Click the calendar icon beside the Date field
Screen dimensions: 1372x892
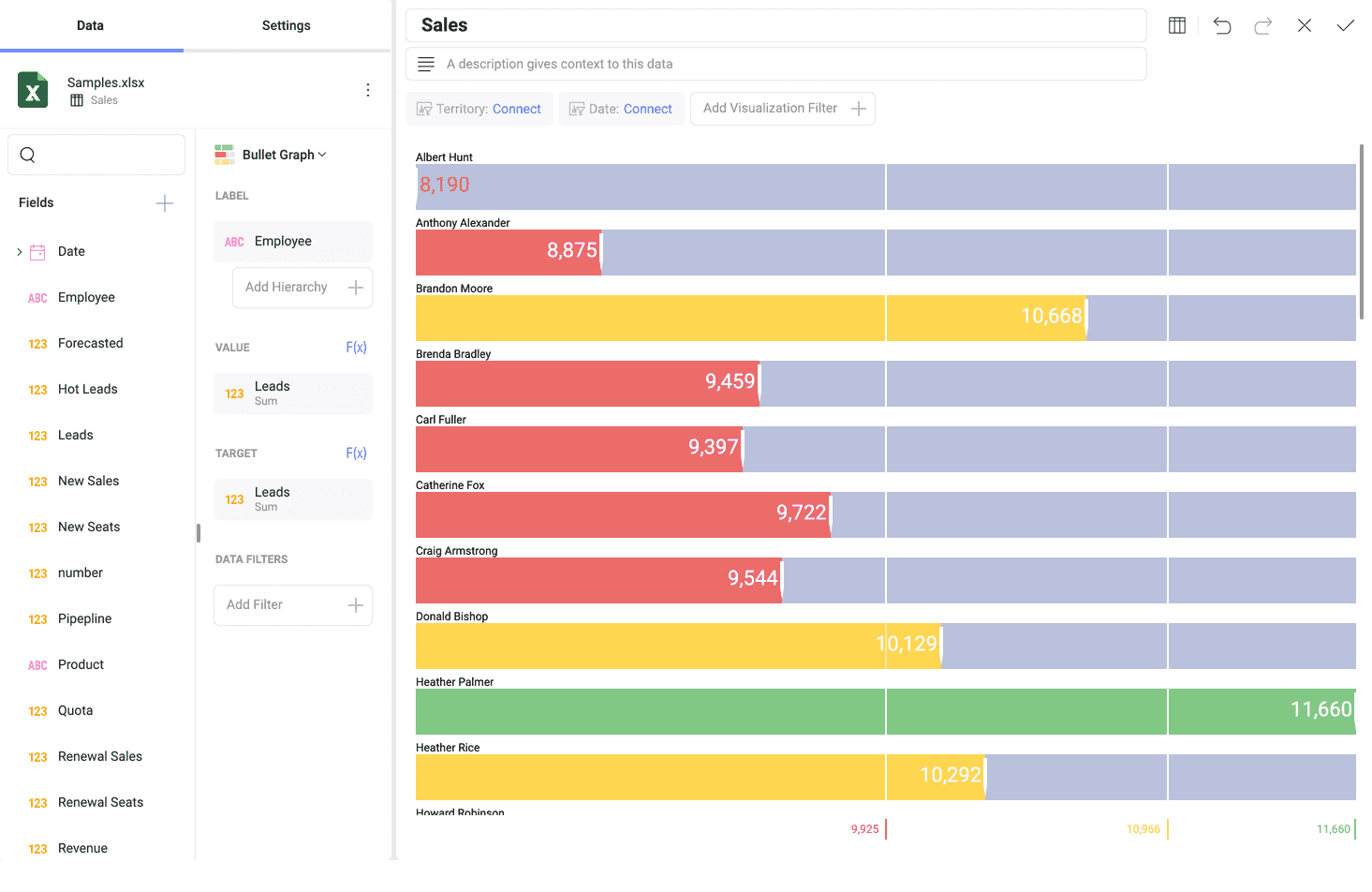[37, 252]
